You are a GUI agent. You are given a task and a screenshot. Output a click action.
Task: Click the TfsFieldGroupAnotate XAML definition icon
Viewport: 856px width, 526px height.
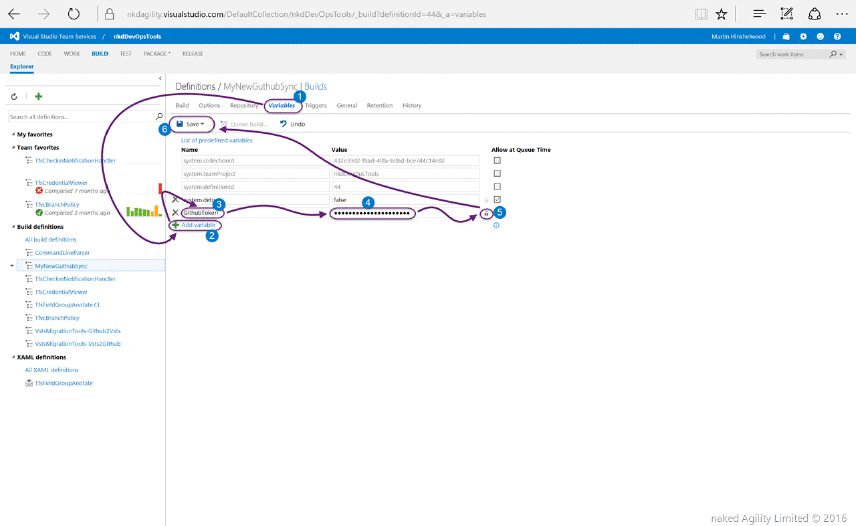[x=29, y=383]
